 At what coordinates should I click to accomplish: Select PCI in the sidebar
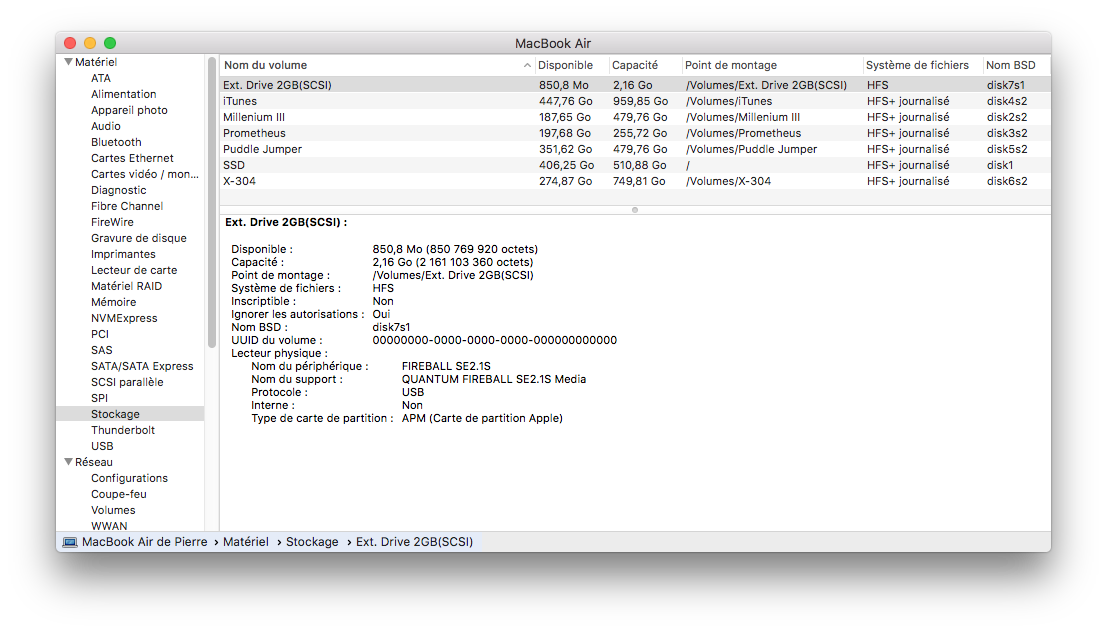tap(100, 334)
